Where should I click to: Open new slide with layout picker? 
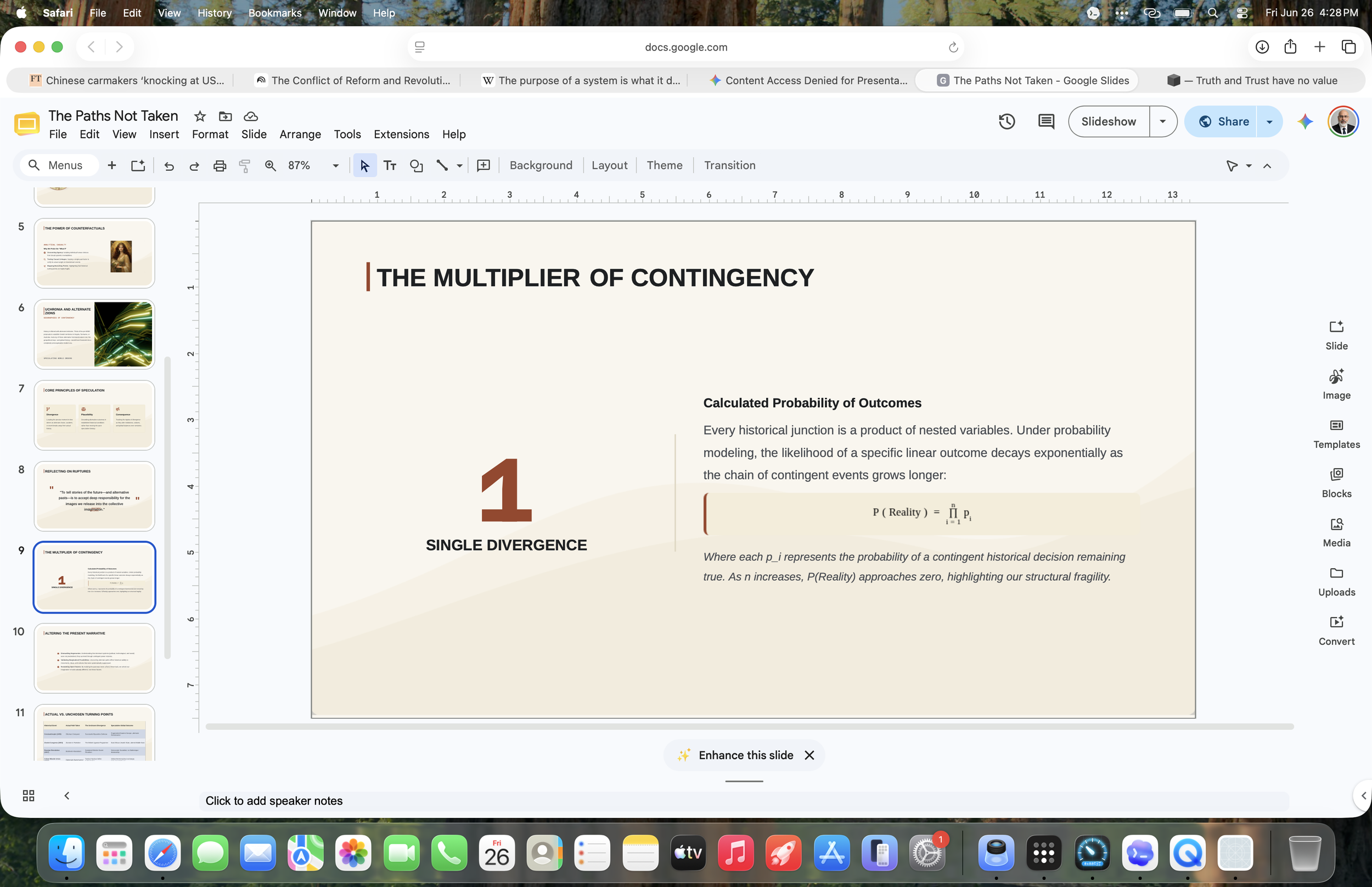(x=138, y=166)
